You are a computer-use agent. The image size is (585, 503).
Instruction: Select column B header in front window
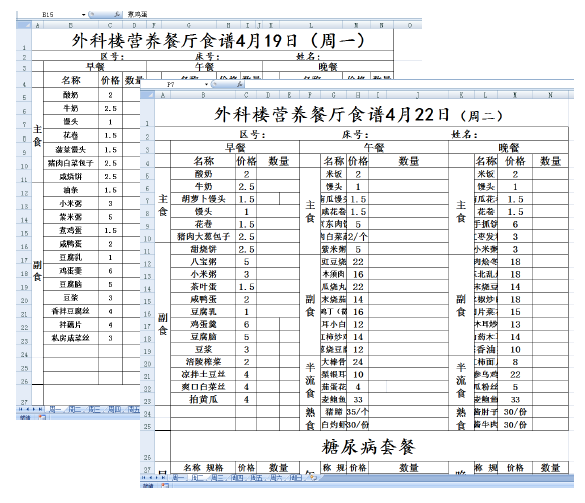point(203,95)
